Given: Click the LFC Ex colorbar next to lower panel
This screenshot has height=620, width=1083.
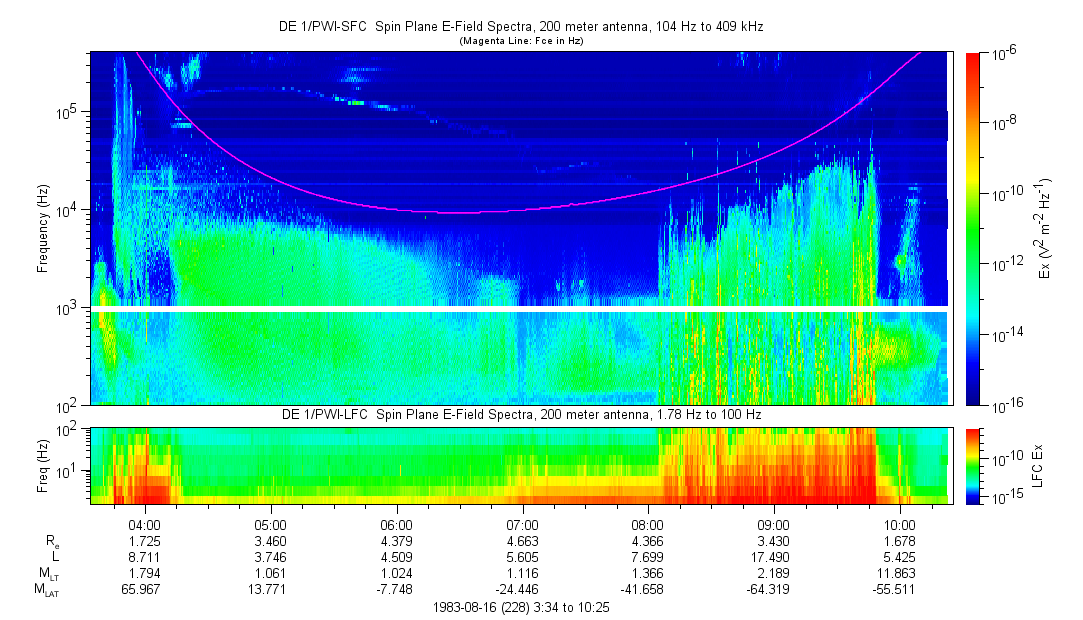Looking at the screenshot, I should click(972, 465).
